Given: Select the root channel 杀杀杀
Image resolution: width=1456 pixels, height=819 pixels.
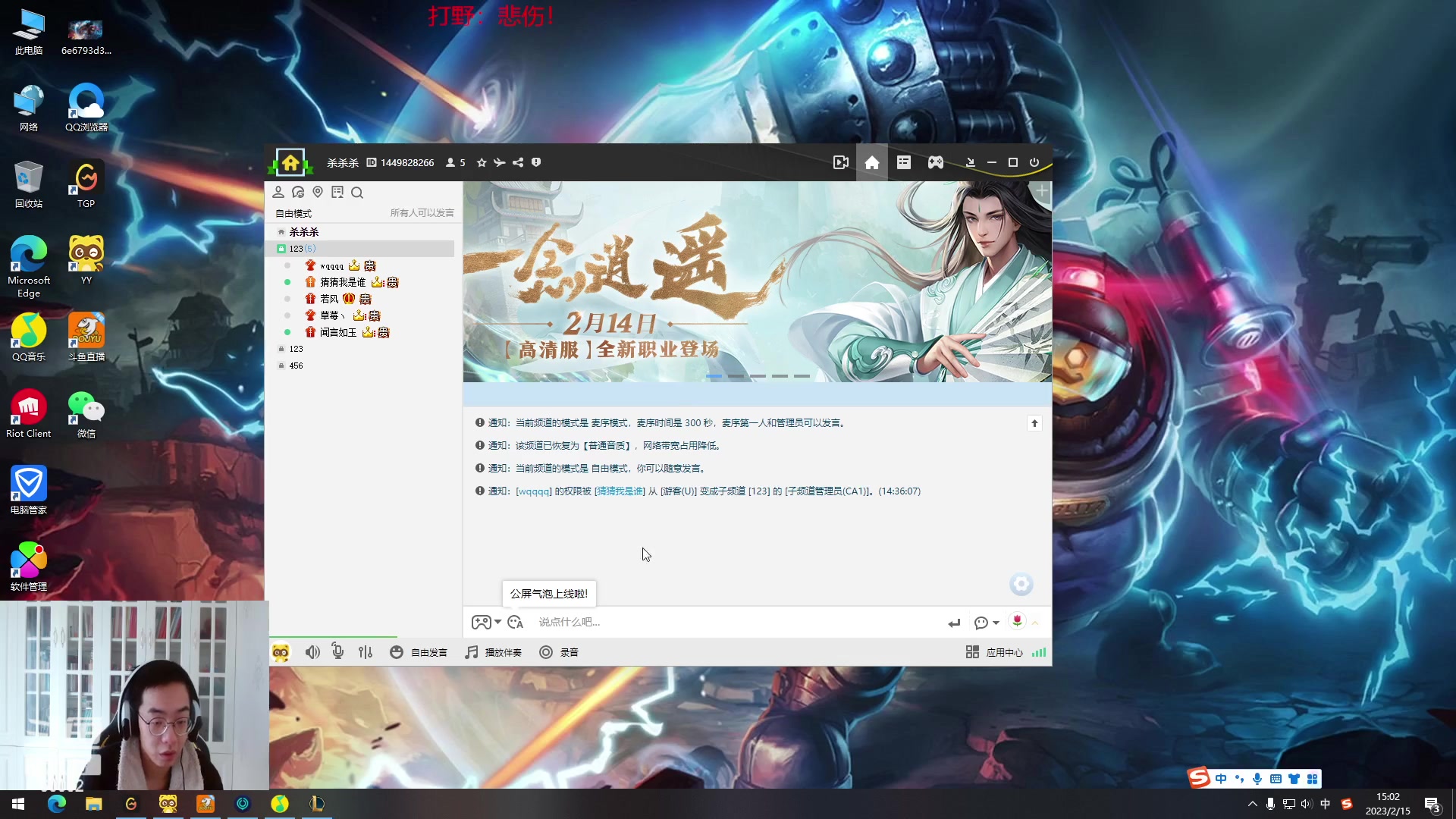Looking at the screenshot, I should pyautogui.click(x=303, y=232).
